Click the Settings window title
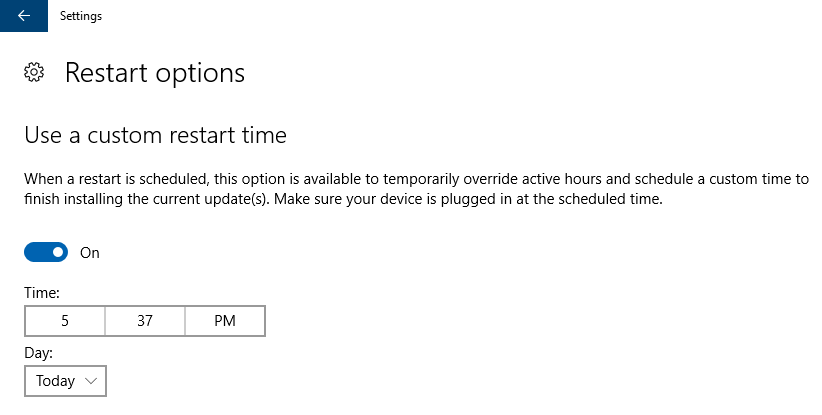Viewport: 822px width, 415px height. 81,16
